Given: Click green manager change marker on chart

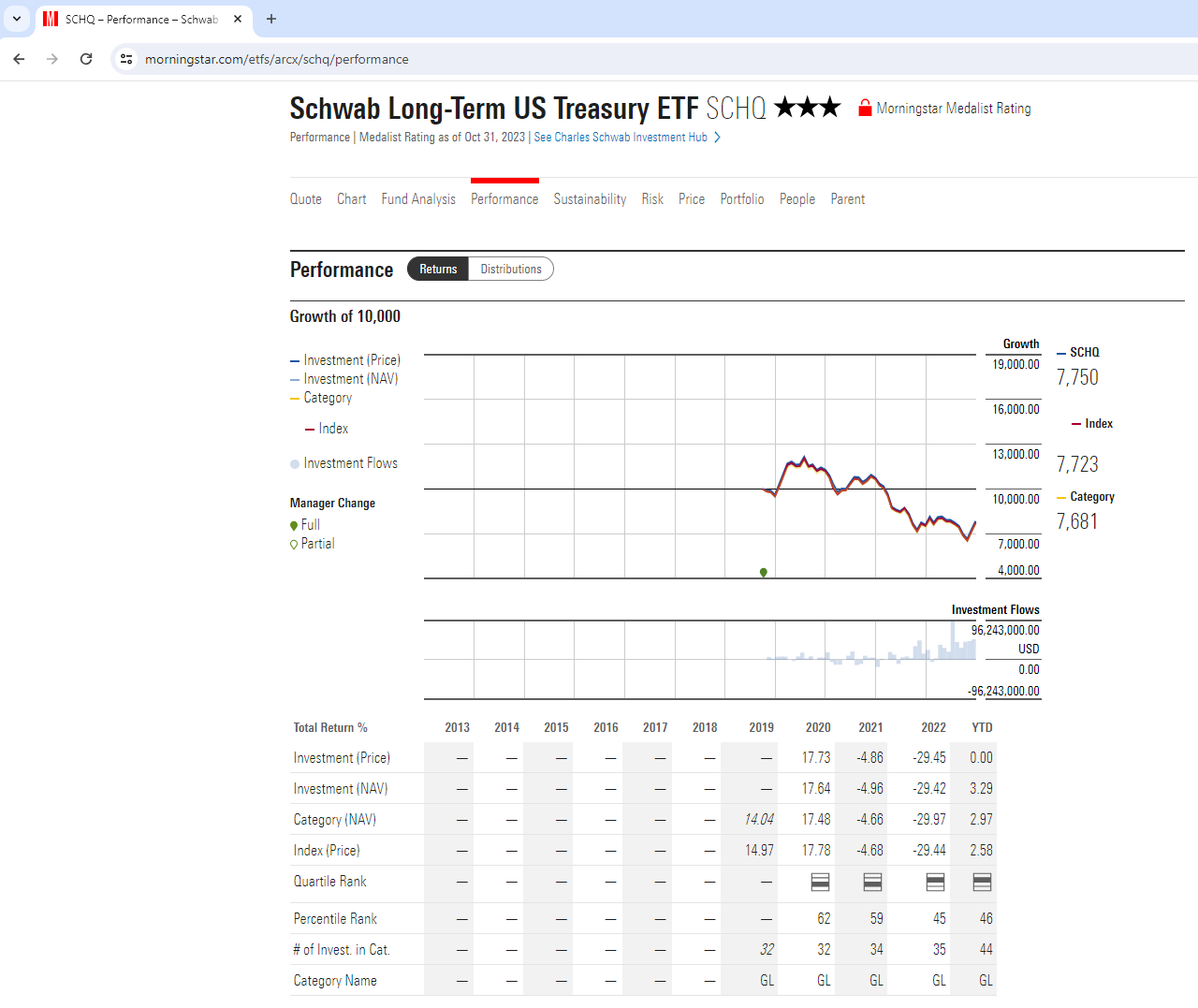Looking at the screenshot, I should point(764,572).
